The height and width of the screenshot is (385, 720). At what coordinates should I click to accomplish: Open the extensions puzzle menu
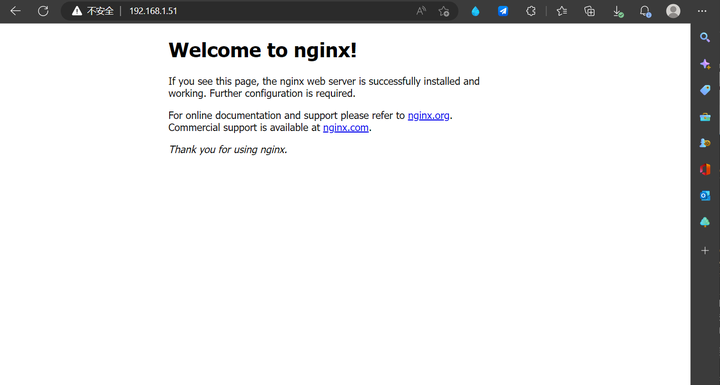(531, 11)
